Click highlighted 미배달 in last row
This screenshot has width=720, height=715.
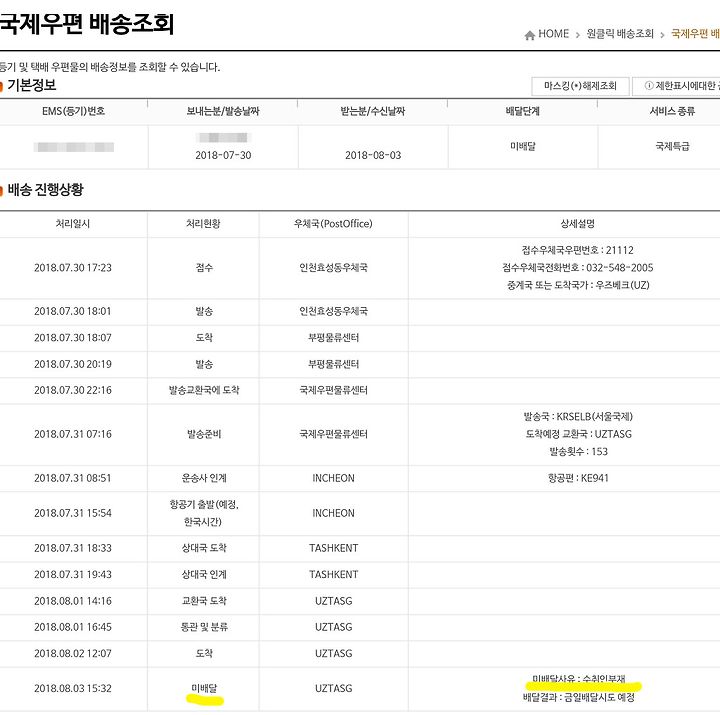point(204,688)
